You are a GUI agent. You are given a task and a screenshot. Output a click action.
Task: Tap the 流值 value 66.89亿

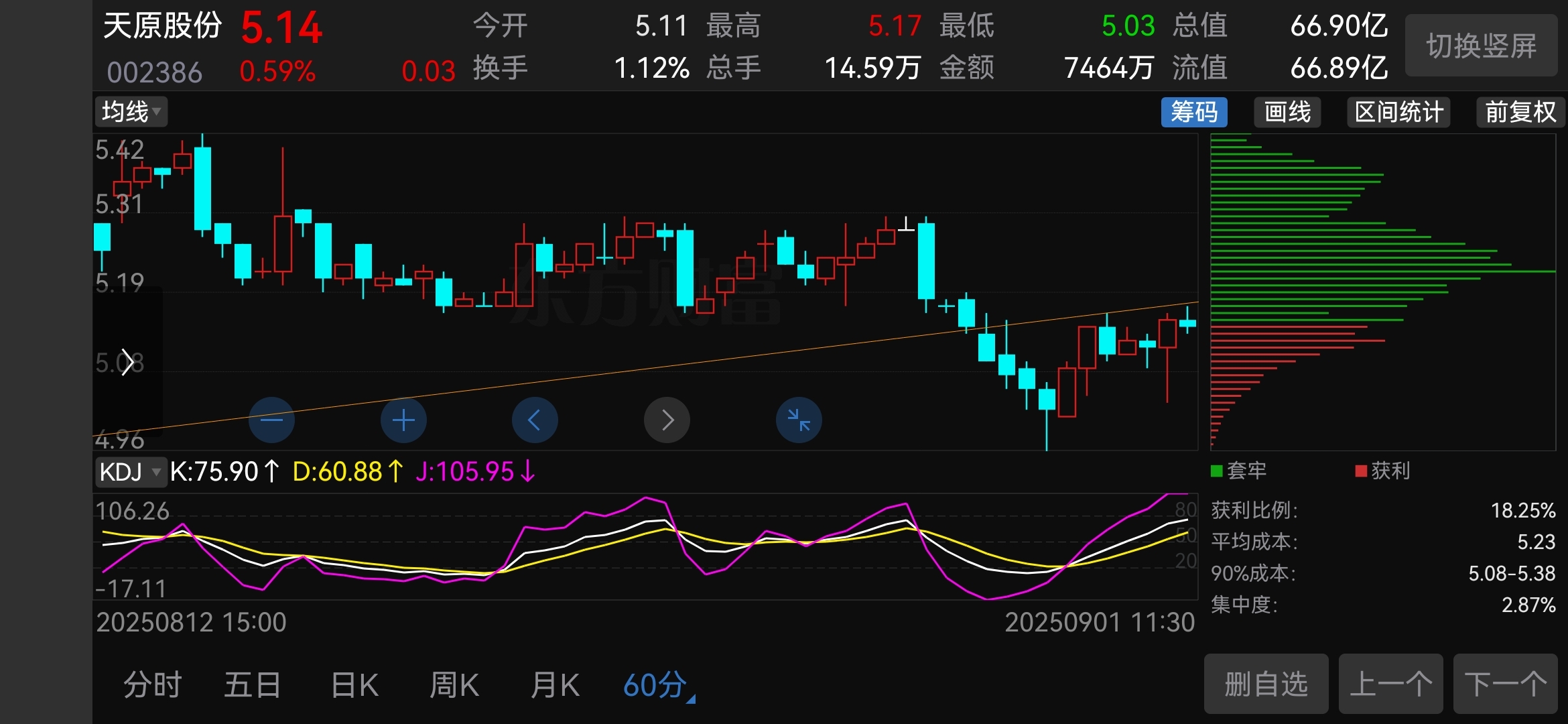pyautogui.click(x=1340, y=68)
